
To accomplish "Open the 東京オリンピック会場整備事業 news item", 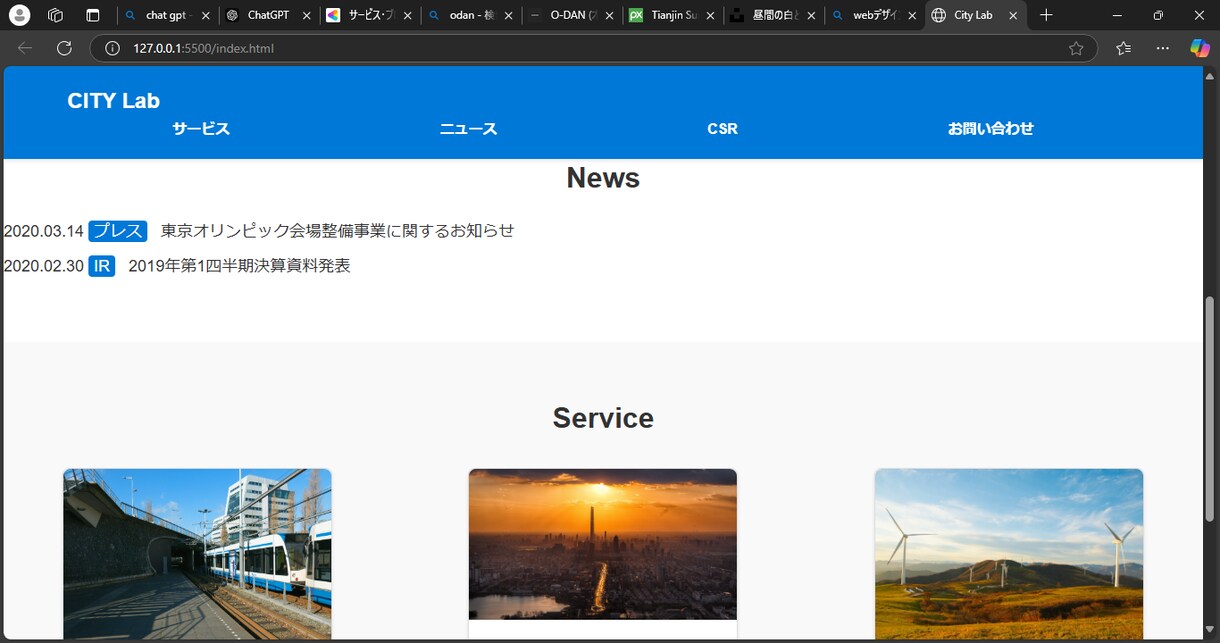I will click(337, 231).
